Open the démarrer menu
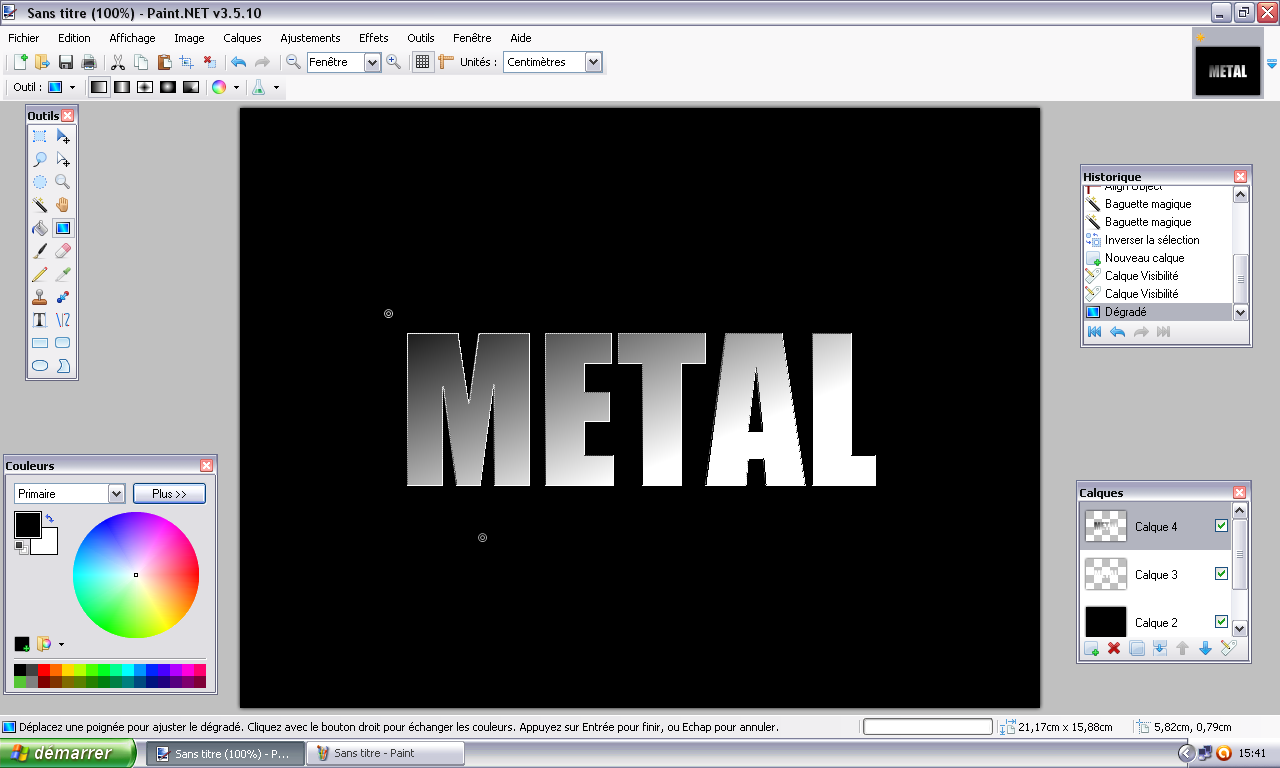The height and width of the screenshot is (768, 1280). point(65,753)
